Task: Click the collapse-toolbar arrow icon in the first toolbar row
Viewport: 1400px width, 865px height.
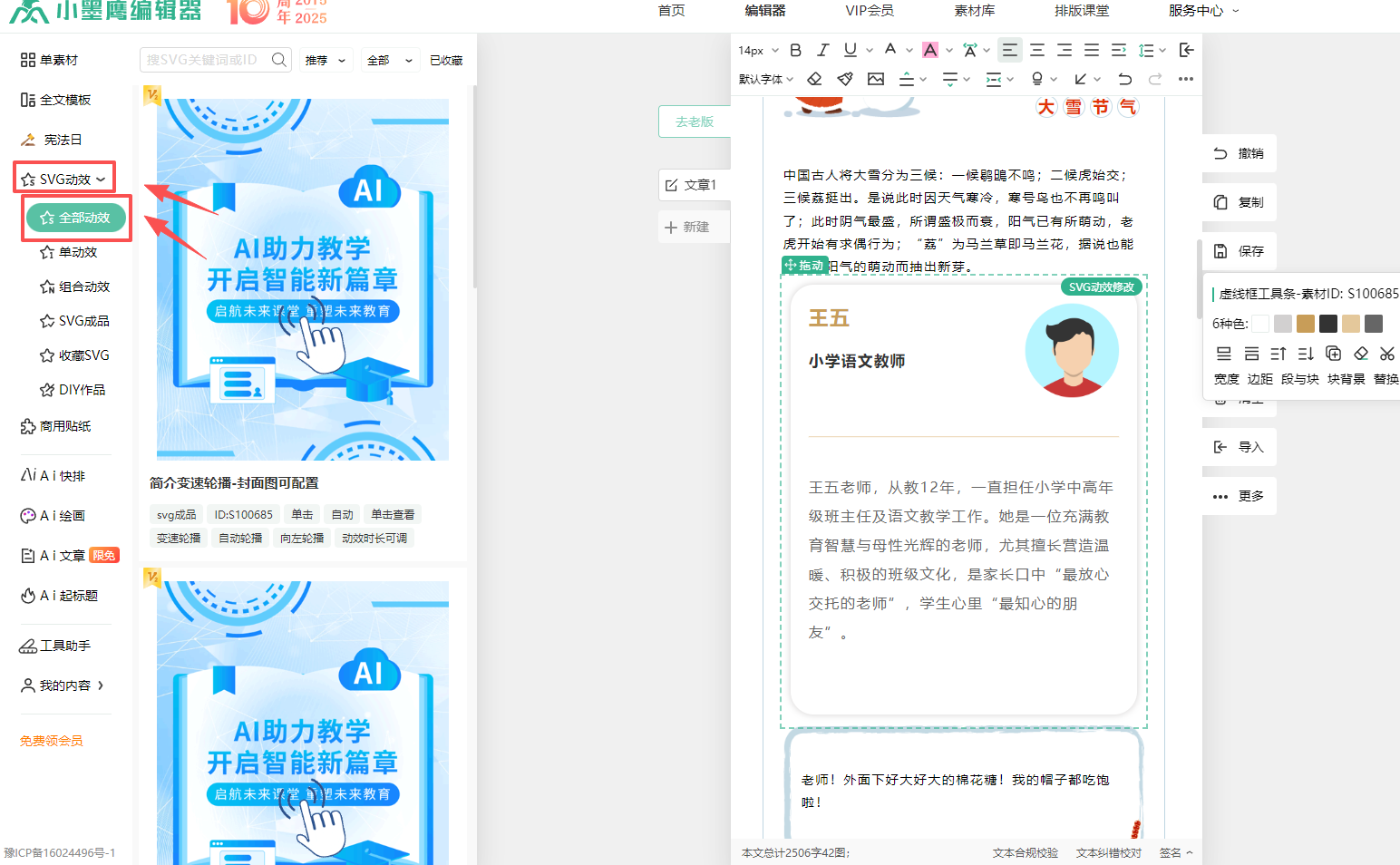Action: tap(1186, 50)
